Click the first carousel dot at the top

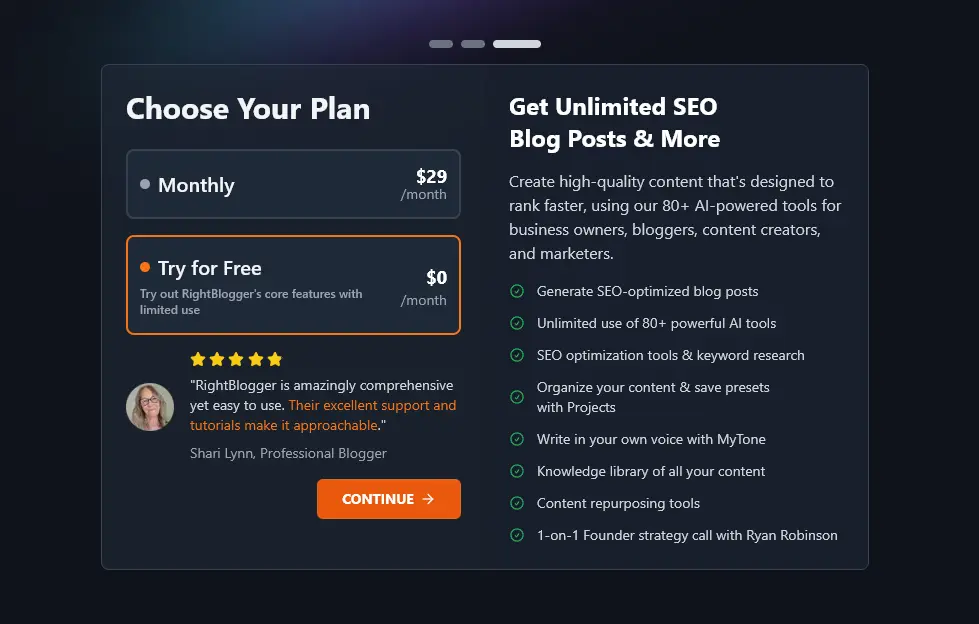click(x=440, y=44)
